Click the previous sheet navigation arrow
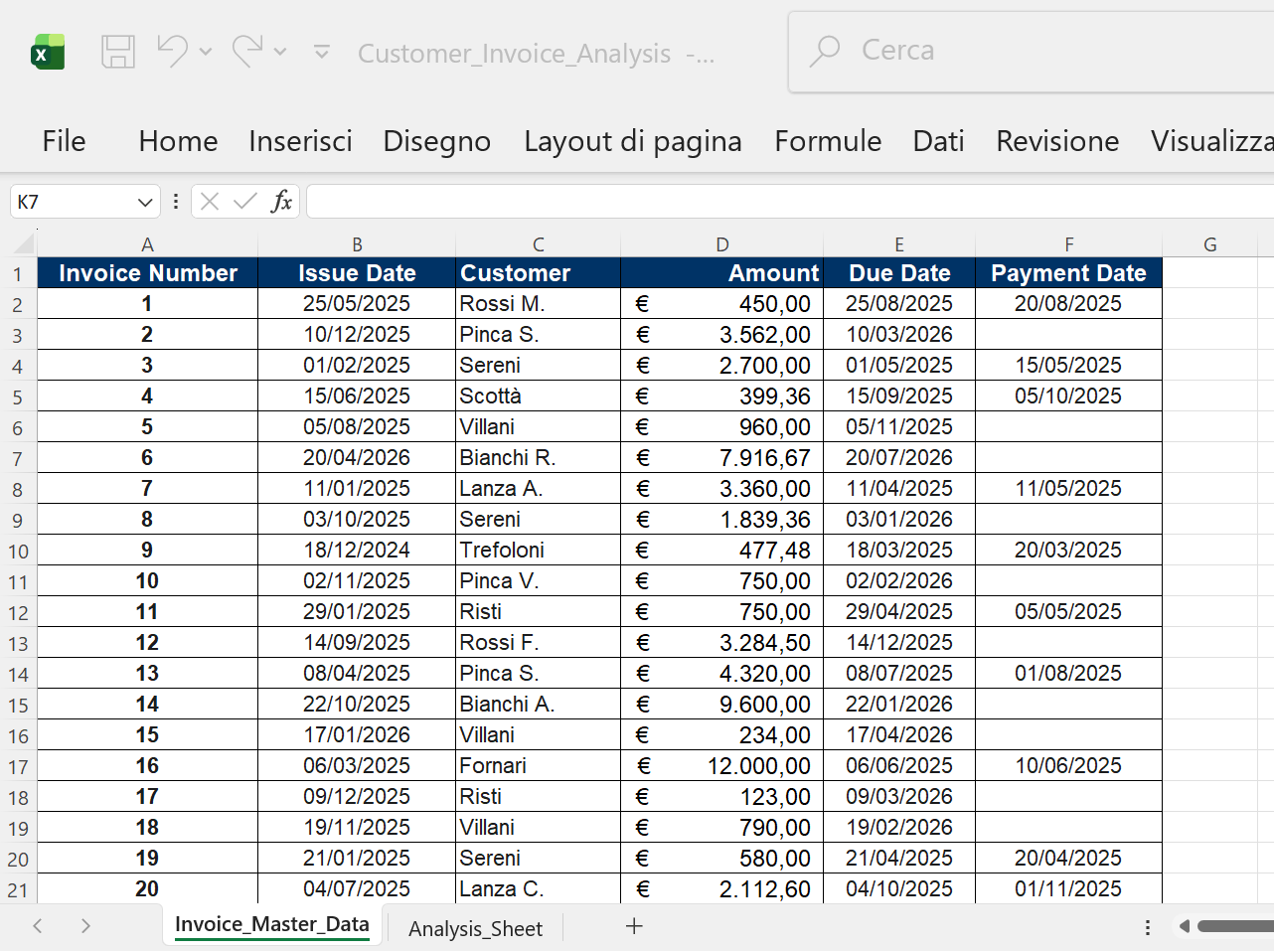Screen dimensions: 1274x952 pyautogui.click(x=37, y=925)
